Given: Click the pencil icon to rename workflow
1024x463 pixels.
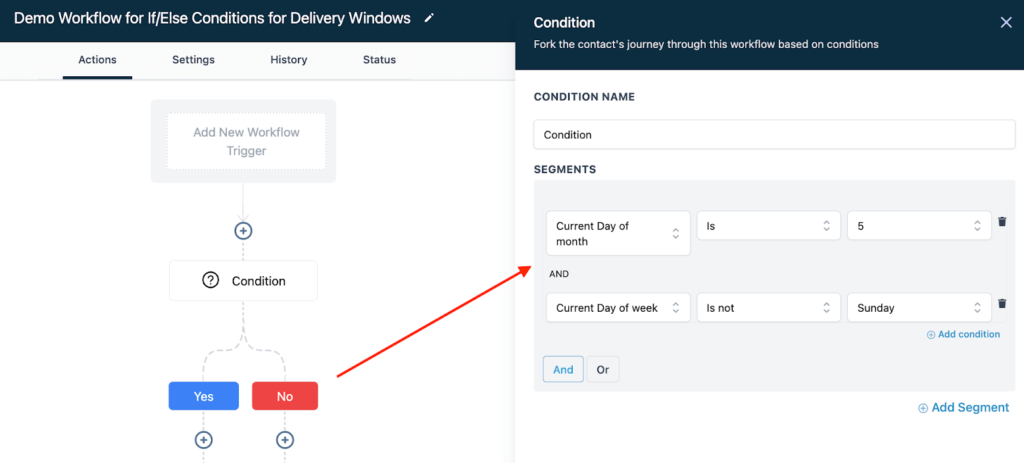Looking at the screenshot, I should 429,18.
